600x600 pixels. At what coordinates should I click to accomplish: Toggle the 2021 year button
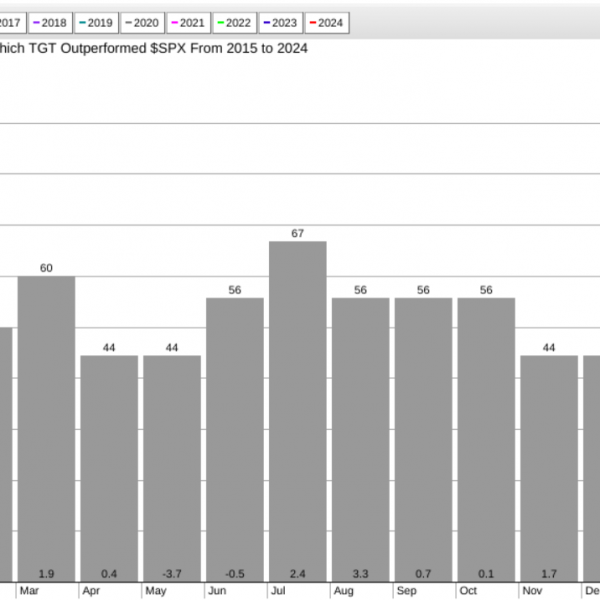coord(189,23)
